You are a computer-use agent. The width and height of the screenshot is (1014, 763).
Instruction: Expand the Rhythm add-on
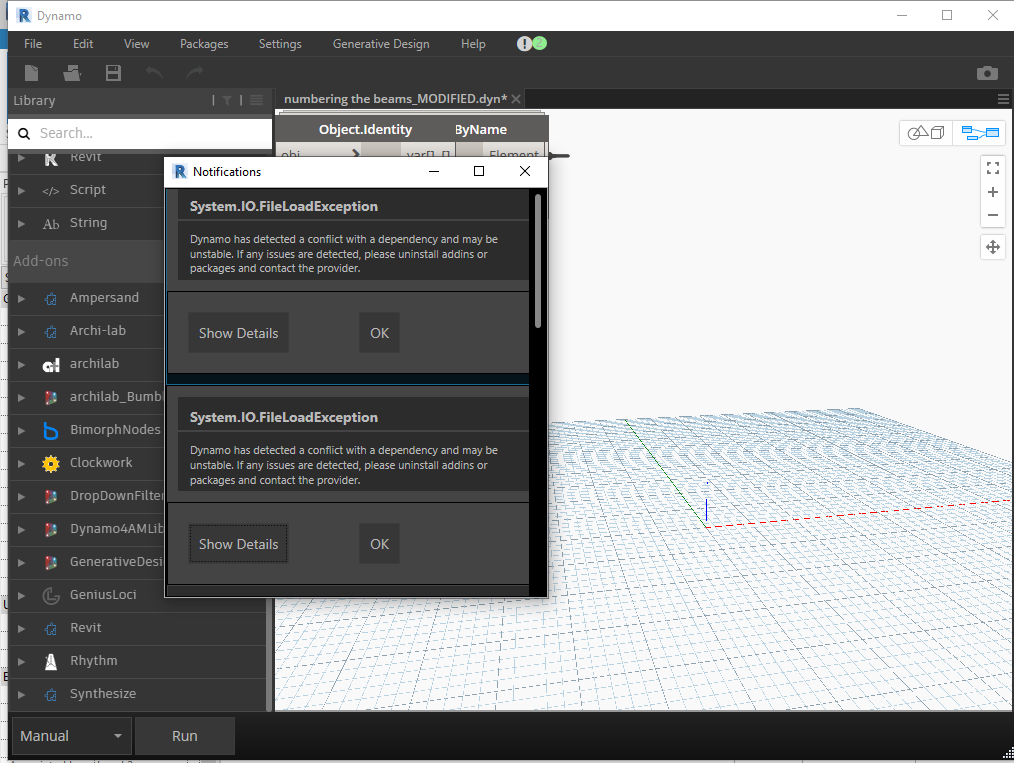tap(21, 661)
